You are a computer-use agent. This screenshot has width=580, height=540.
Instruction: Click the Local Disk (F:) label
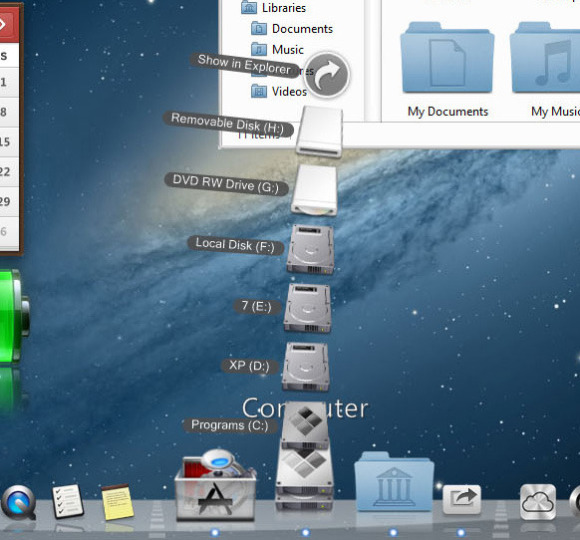tap(235, 245)
